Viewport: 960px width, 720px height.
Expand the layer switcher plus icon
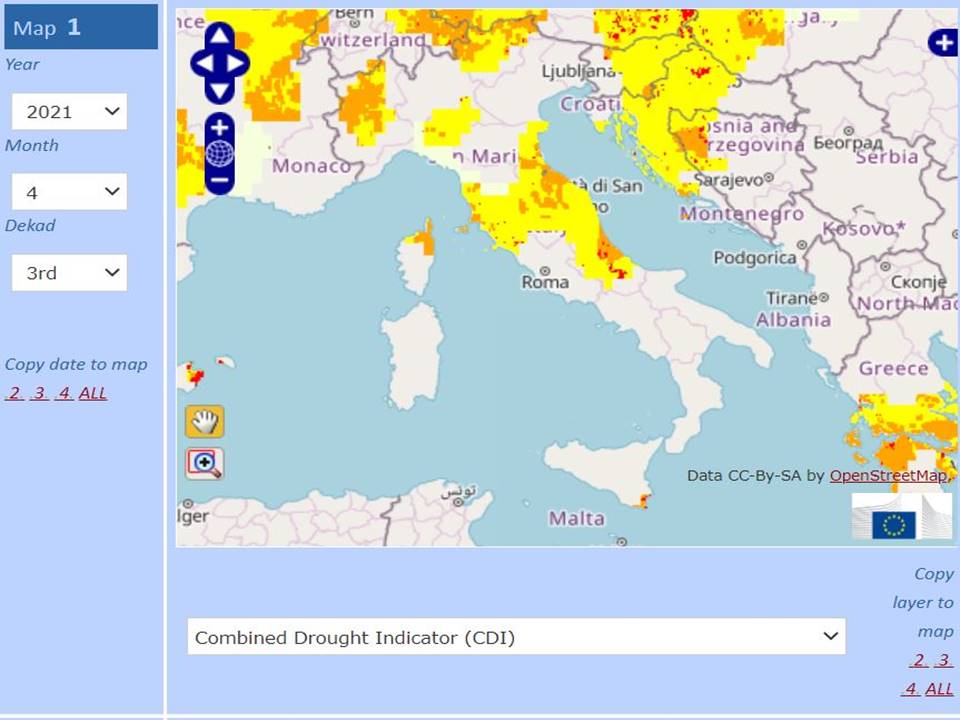(x=943, y=42)
